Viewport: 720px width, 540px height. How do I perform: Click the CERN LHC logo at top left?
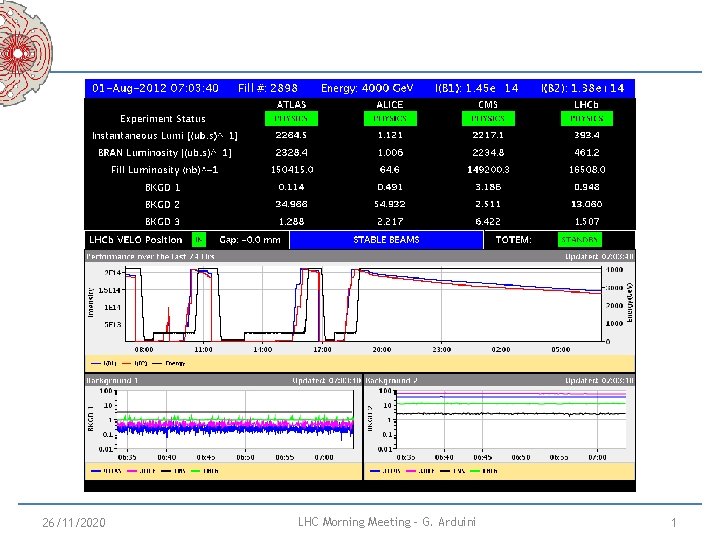25,53
